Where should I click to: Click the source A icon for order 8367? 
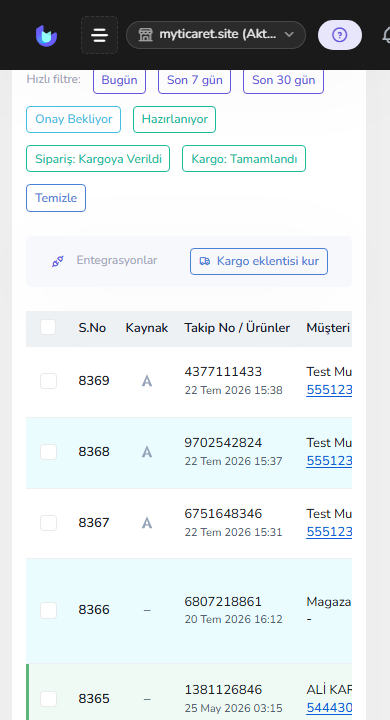click(x=147, y=523)
